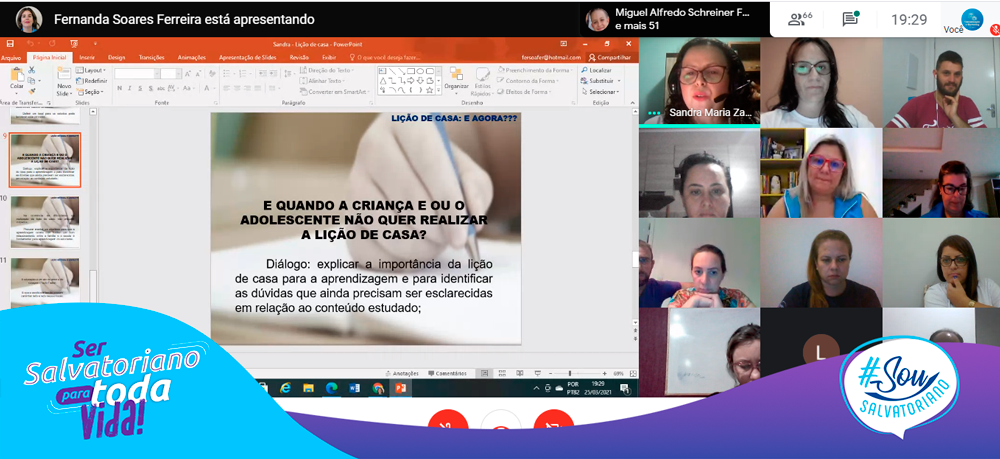This screenshot has width=1000, height=459.
Task: Toggle Bold formatting N button
Action: click(x=119, y=88)
